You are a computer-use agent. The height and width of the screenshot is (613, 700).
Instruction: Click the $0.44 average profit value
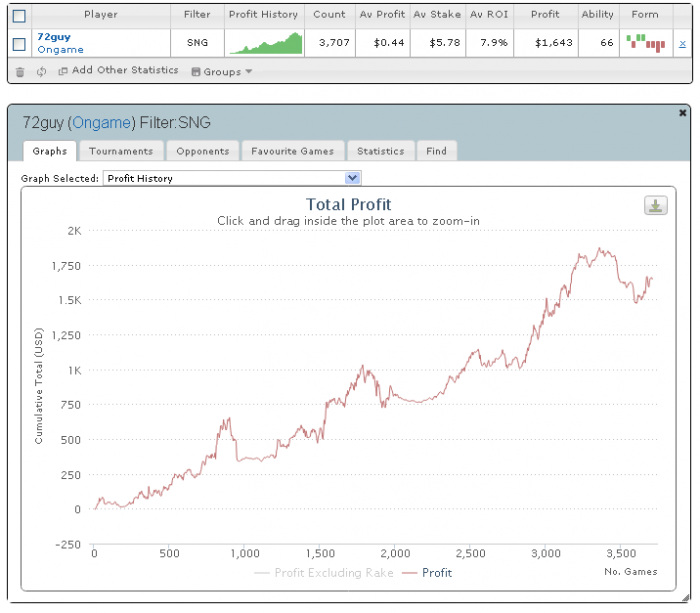[389, 43]
